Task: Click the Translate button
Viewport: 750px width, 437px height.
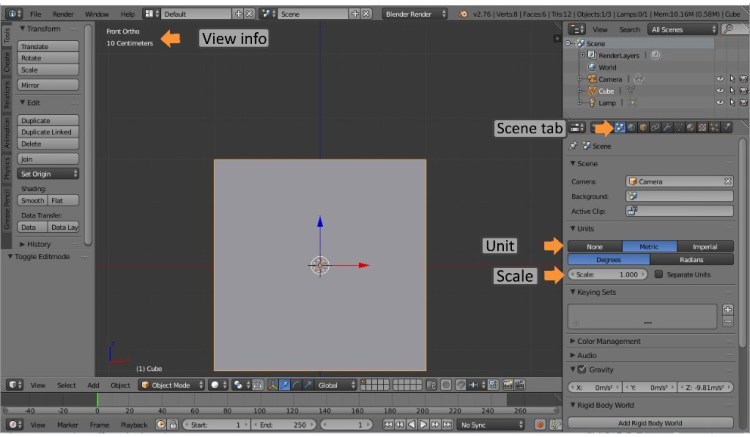Action: click(48, 46)
